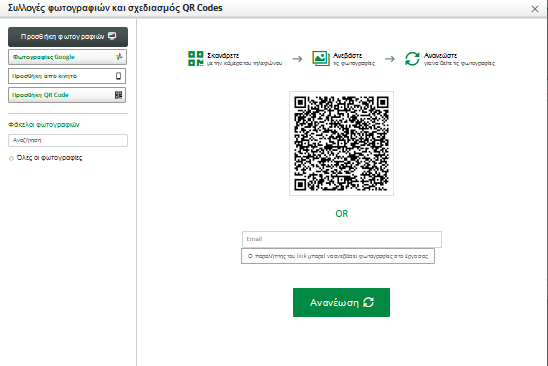
Task: Click the green Ανανέωση button
Action: pos(341,302)
